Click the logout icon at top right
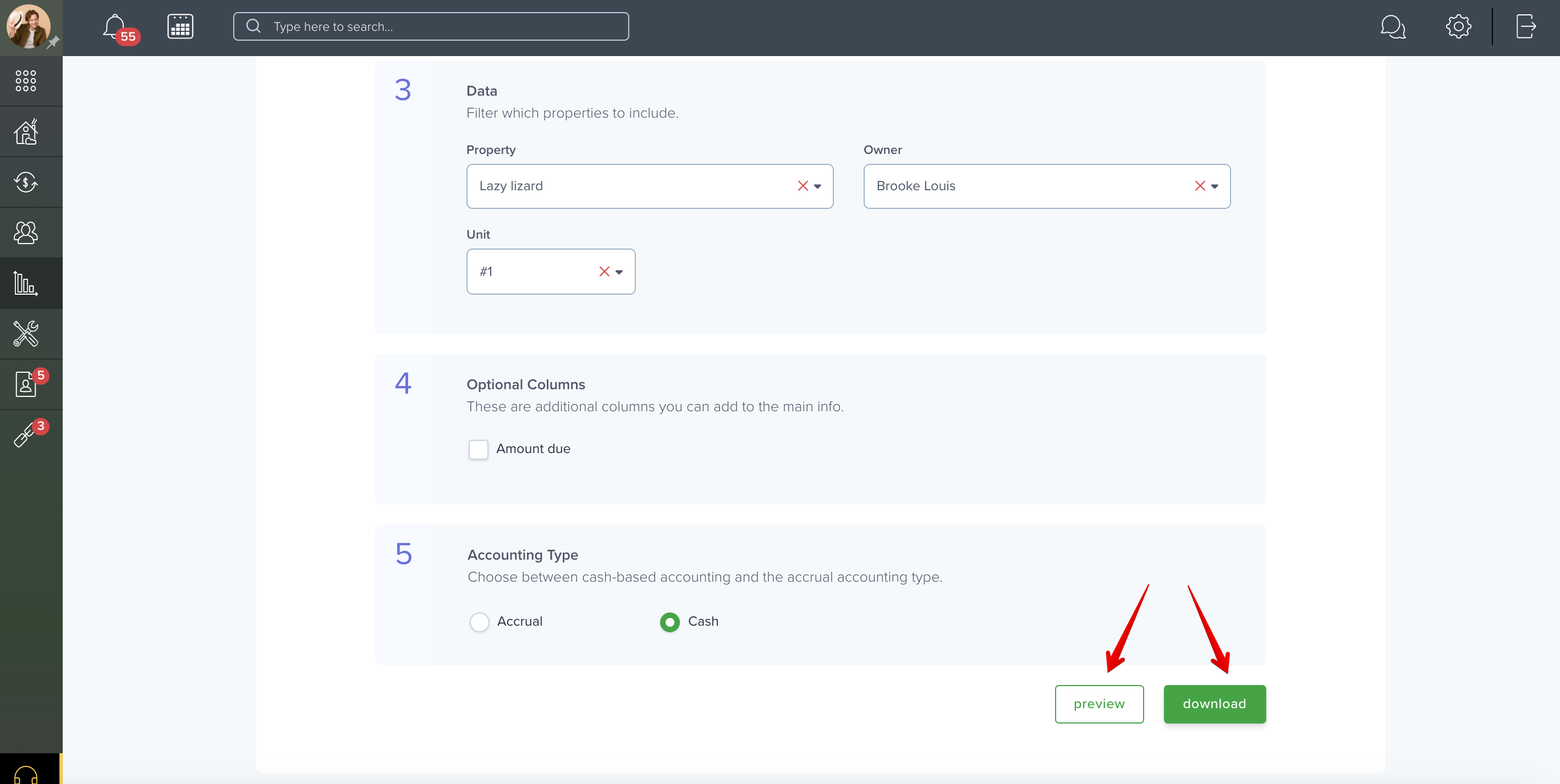This screenshot has width=1560, height=784. (1525, 26)
